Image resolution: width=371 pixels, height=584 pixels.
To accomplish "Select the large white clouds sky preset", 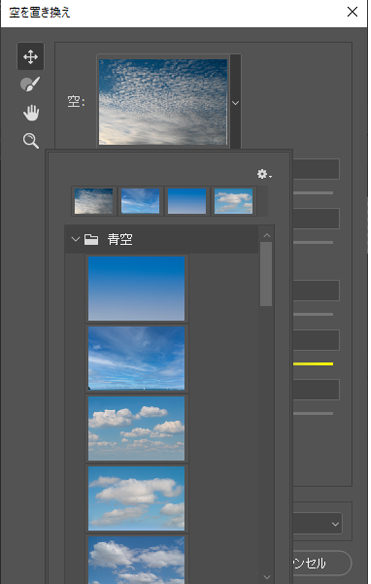I will pos(136,498).
